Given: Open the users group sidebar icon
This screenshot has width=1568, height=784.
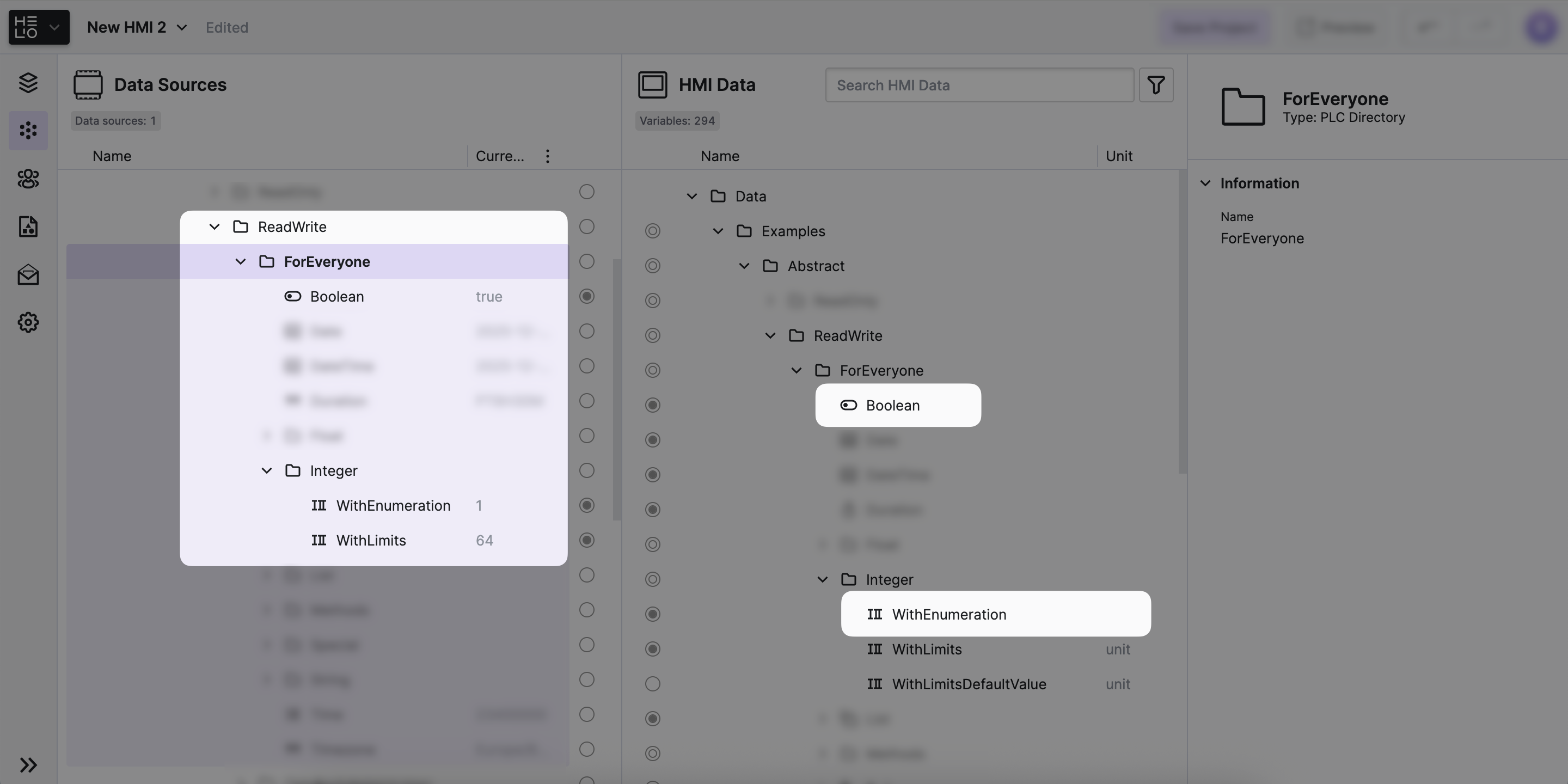Looking at the screenshot, I should 28,179.
